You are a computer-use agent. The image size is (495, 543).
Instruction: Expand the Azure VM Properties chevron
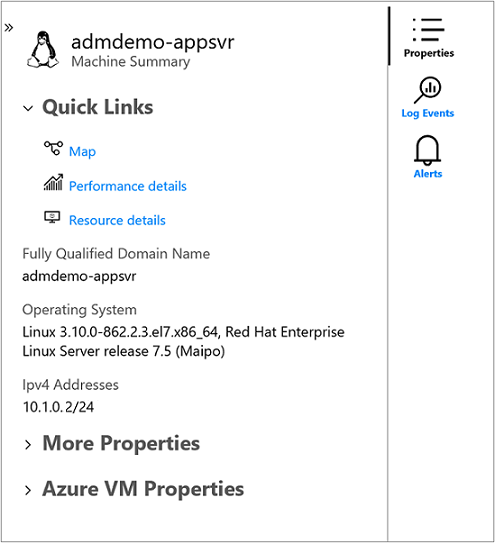[x=28, y=490]
